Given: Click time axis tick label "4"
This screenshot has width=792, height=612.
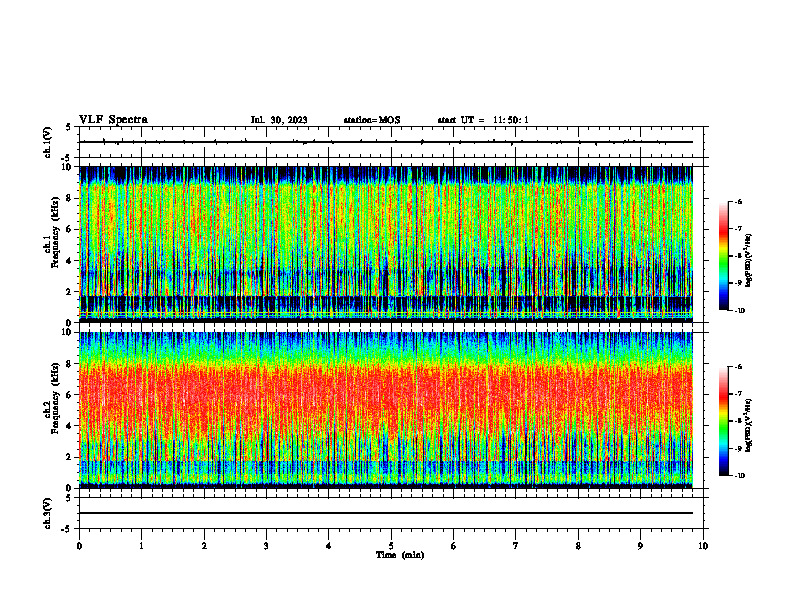Looking at the screenshot, I should tap(329, 546).
